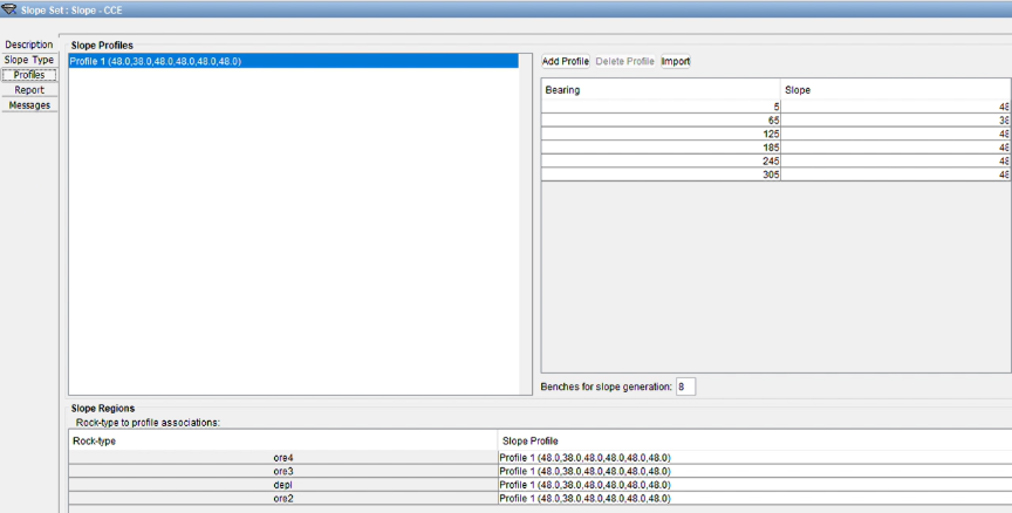Select the bearing 305 cell
Viewport: 1012px width, 513px height.
(661, 175)
